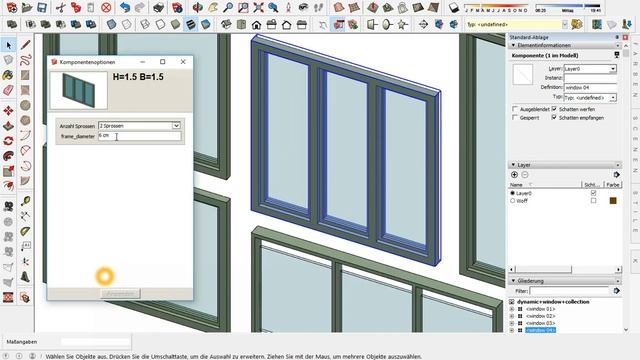Collapse the Elementinformationen panel
This screenshot has height=360, width=640.
513,45
